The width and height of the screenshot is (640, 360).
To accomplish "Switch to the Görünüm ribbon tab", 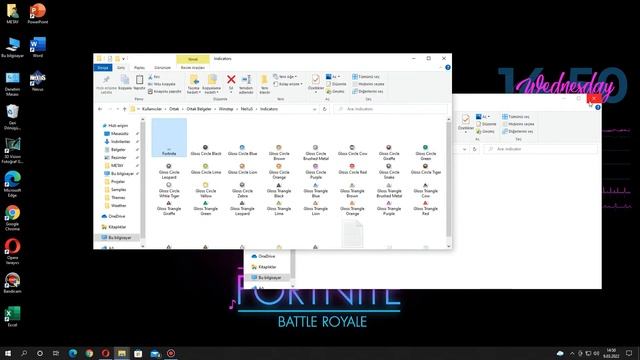I will click(162, 67).
